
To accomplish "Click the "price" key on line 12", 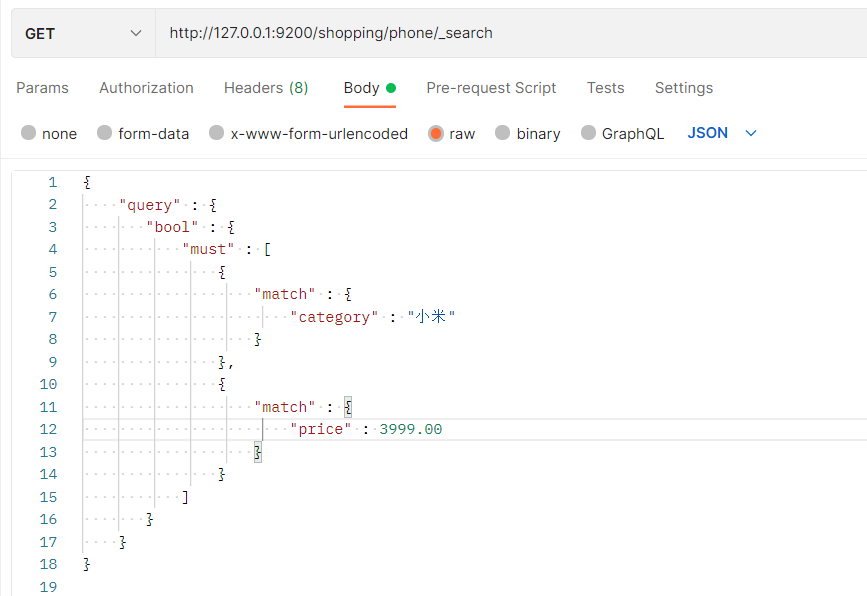I will pyautogui.click(x=321, y=429).
